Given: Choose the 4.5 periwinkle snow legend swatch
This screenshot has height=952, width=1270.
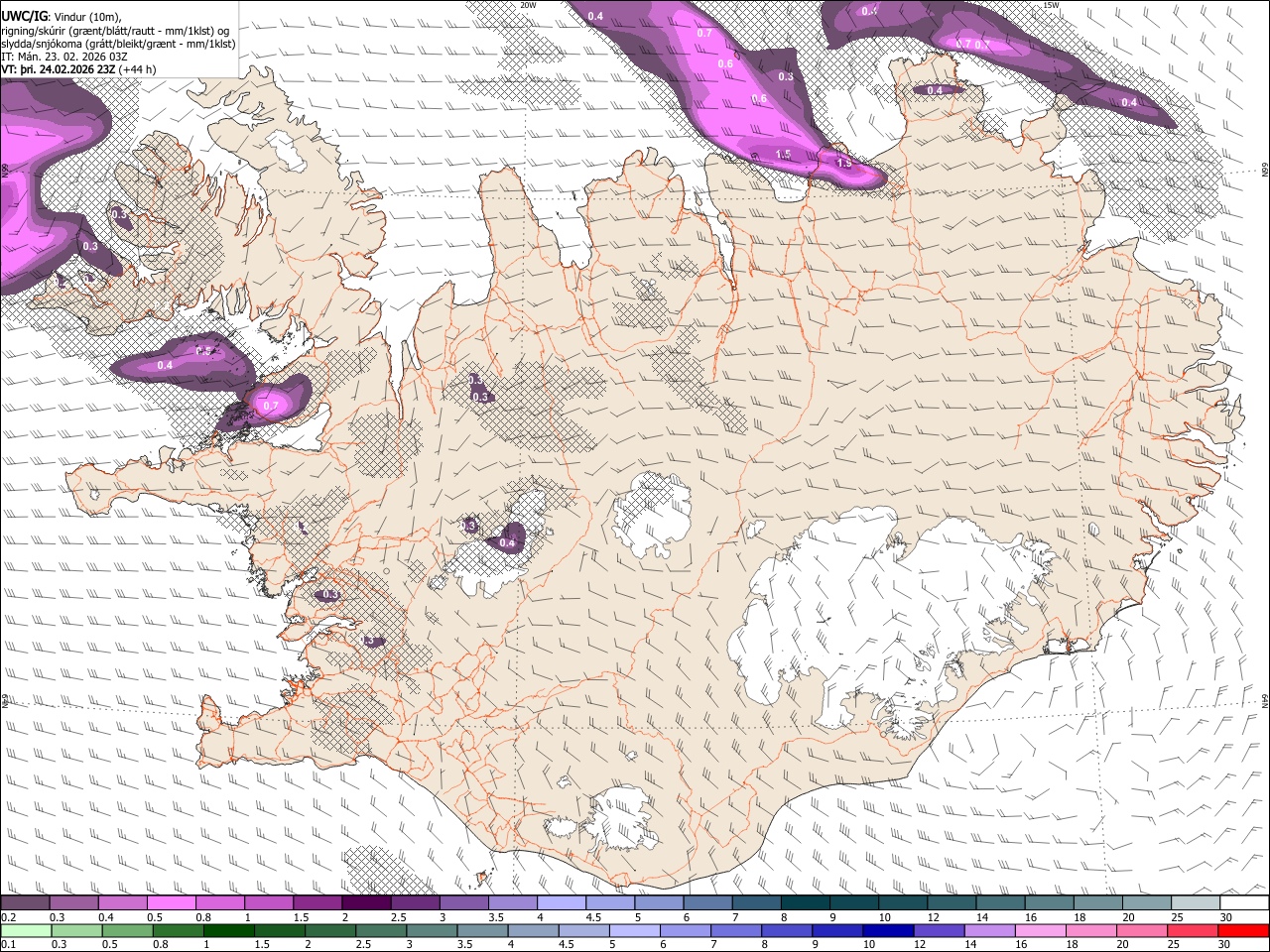Looking at the screenshot, I should click(x=610, y=903).
